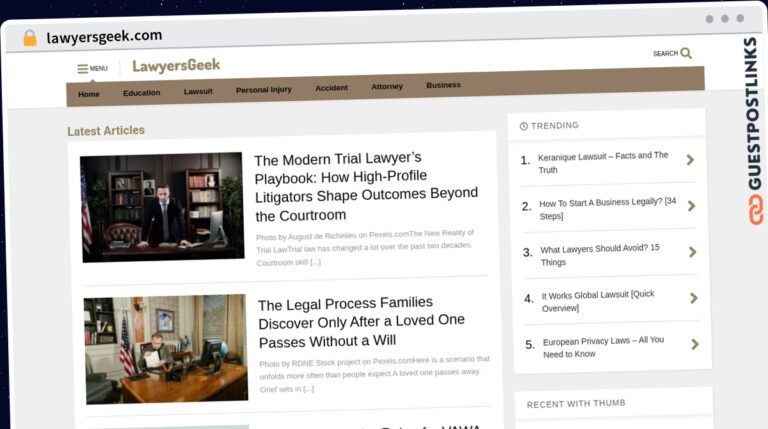
Task: Open the Business nav category
Action: coord(443,85)
